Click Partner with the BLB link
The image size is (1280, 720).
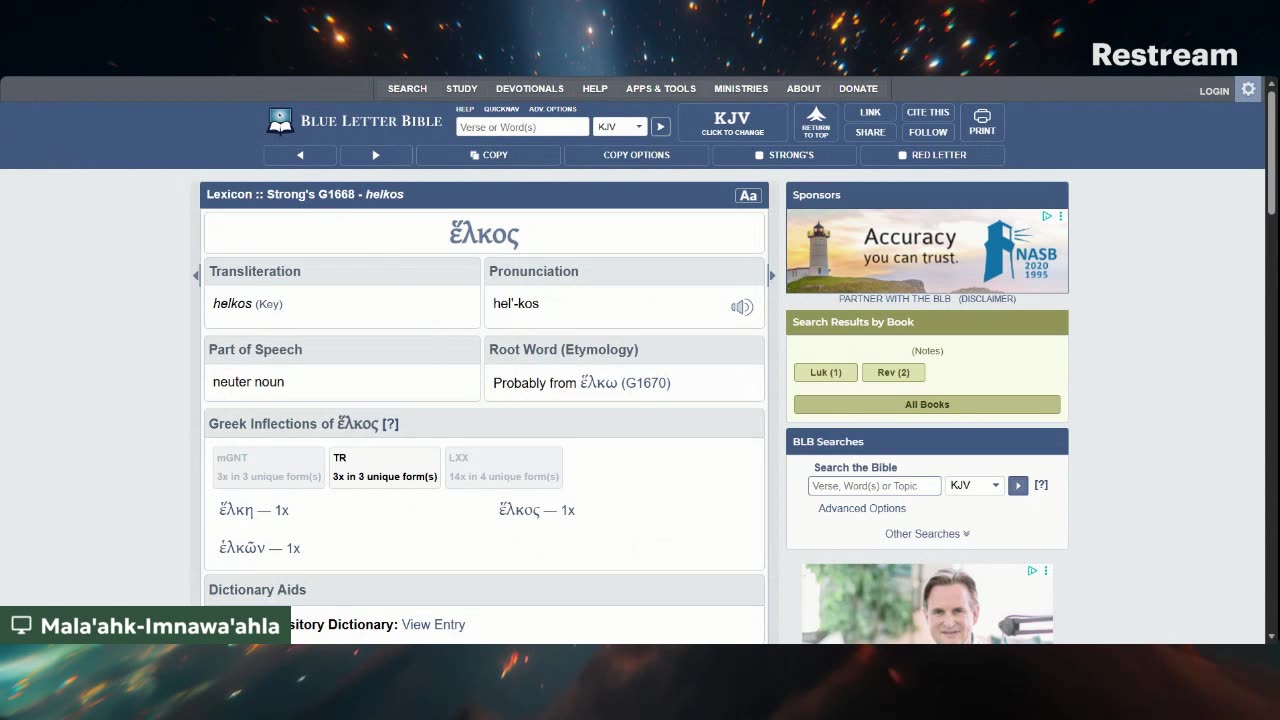tap(896, 299)
